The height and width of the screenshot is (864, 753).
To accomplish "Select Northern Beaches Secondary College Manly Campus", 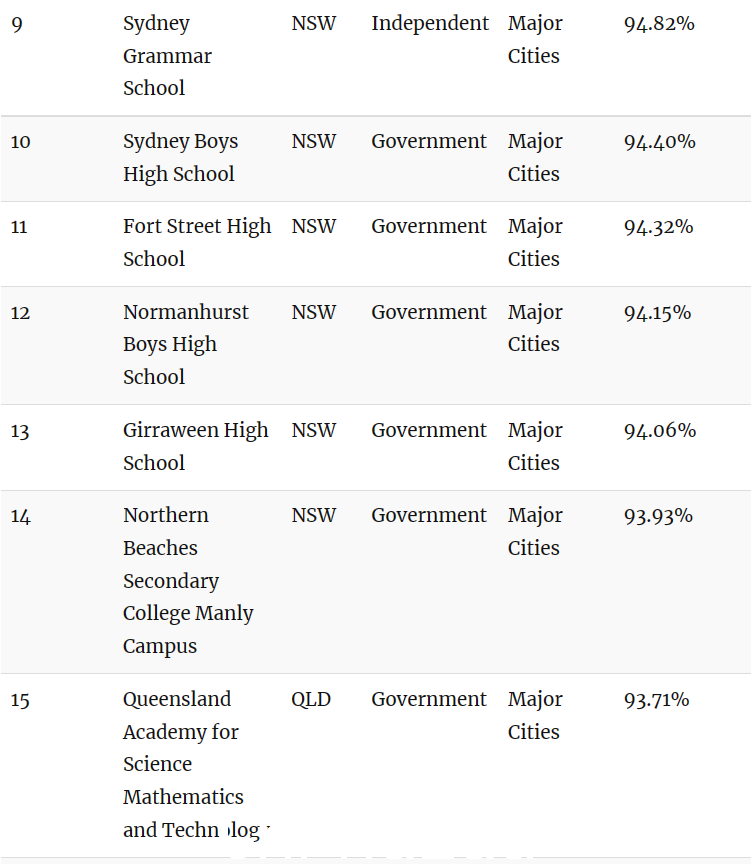I will 188,580.
